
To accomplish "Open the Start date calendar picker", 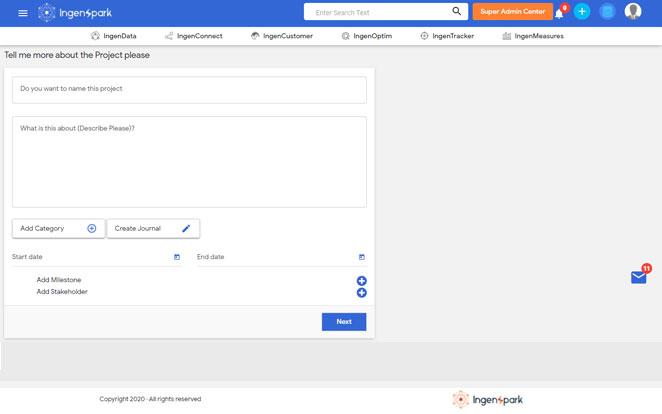I will (177, 257).
